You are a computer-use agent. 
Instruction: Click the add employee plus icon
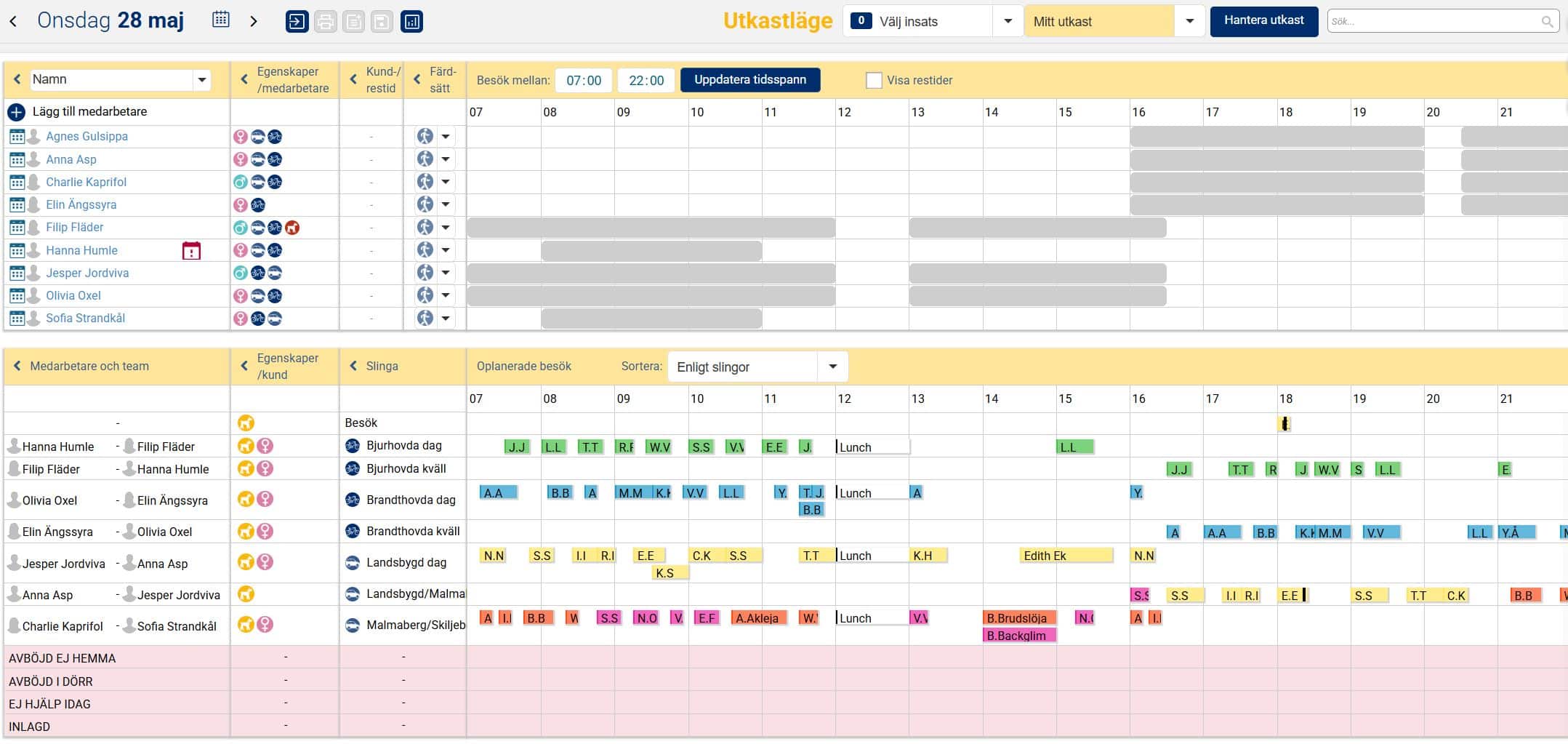[16, 112]
